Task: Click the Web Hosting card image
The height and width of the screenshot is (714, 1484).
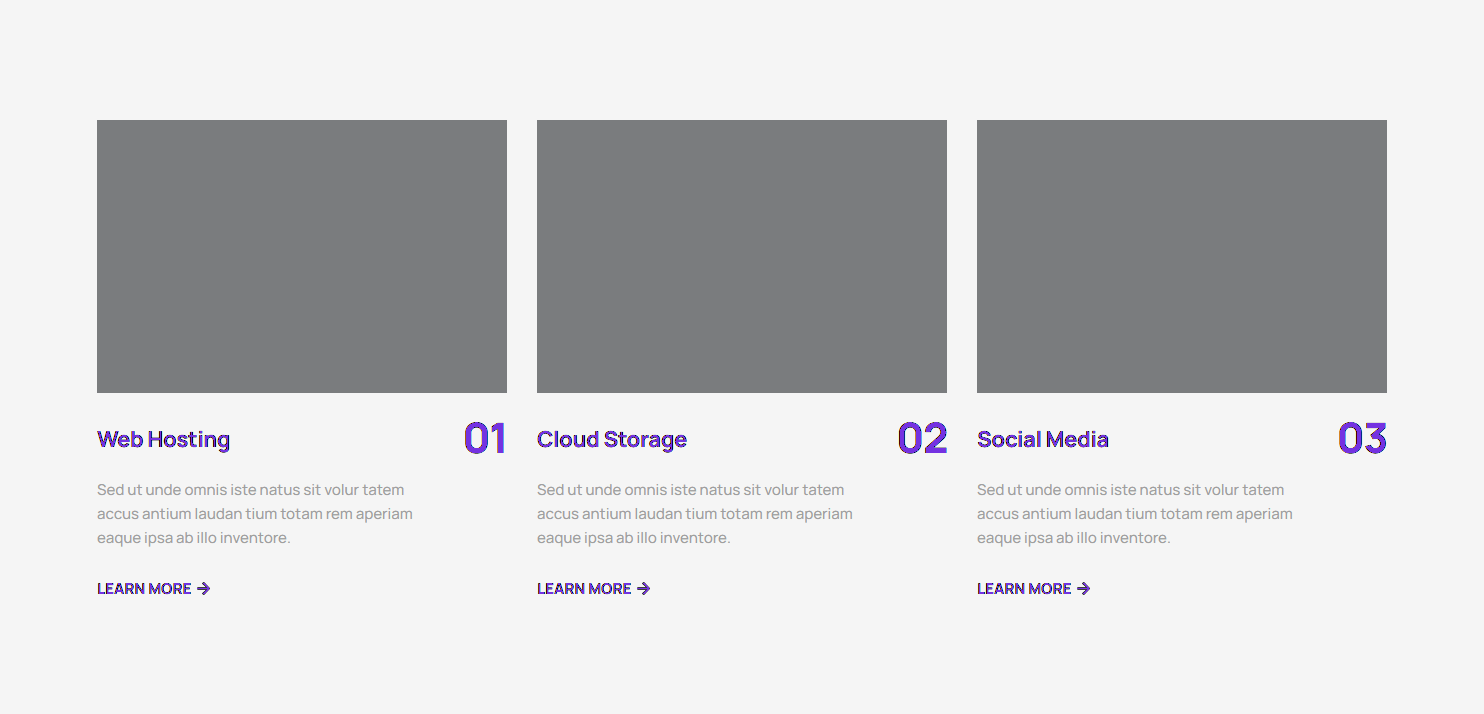Action: coord(302,256)
